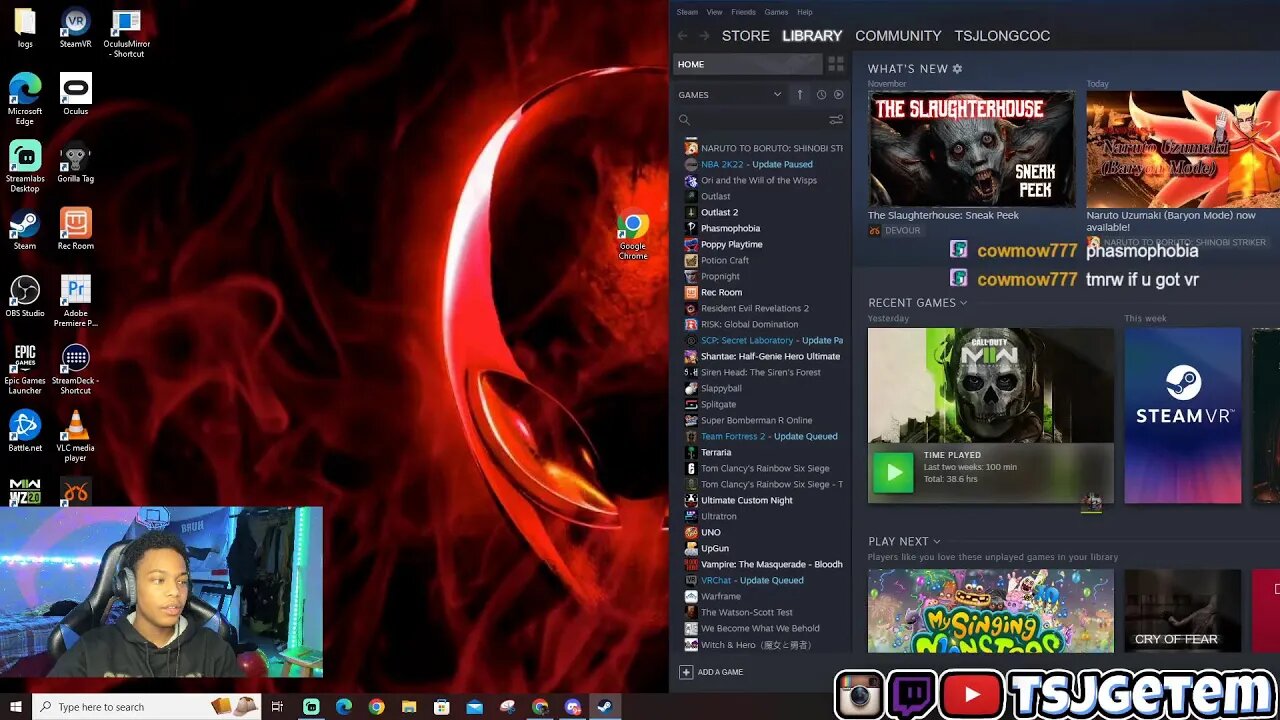
Task: Open My Singing Monsters tile
Action: 990,611
